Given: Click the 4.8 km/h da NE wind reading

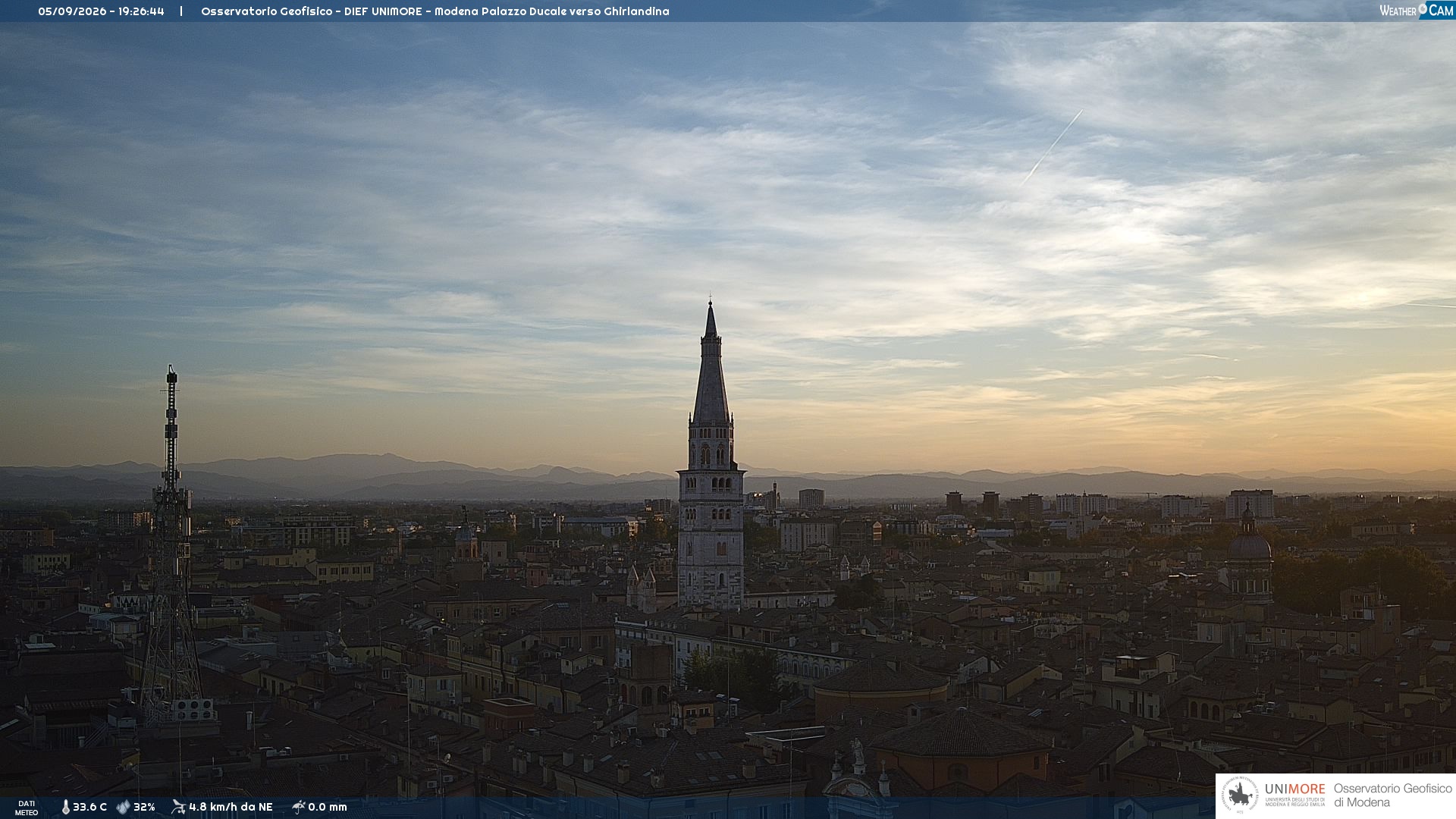Looking at the screenshot, I should click(x=231, y=807).
